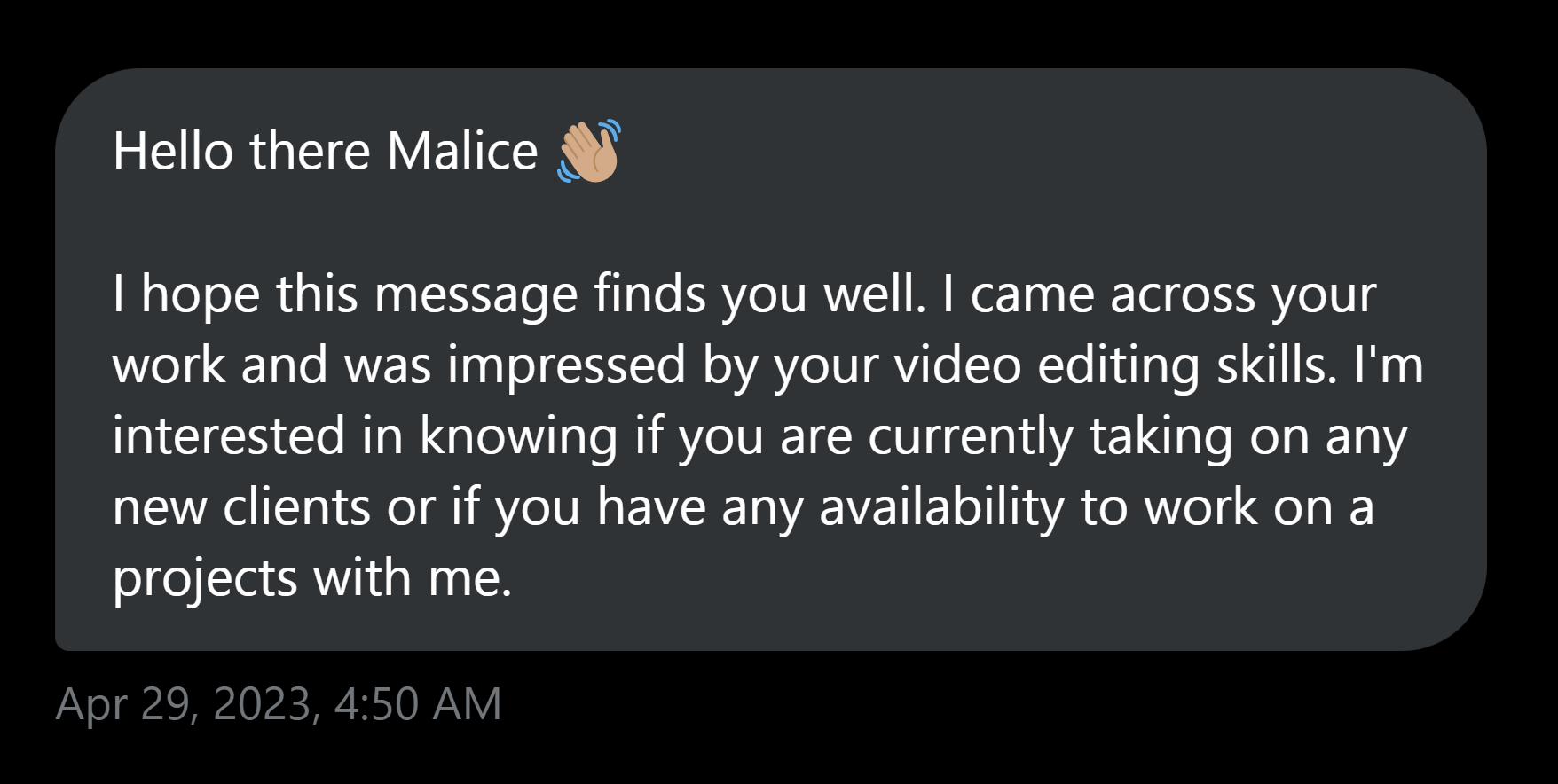Screen dimensions: 1558x784
Task: Click the phrase "finds you well."
Action: [x=759, y=294]
